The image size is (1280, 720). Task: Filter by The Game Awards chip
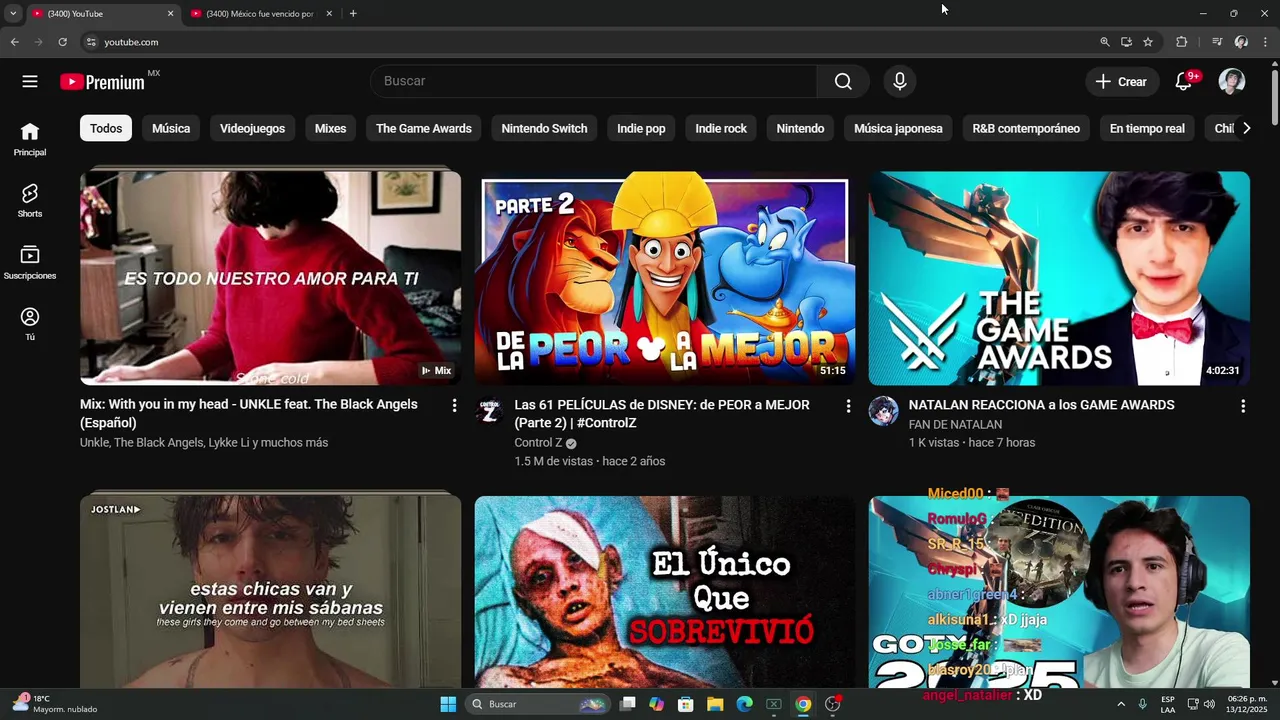click(x=424, y=128)
